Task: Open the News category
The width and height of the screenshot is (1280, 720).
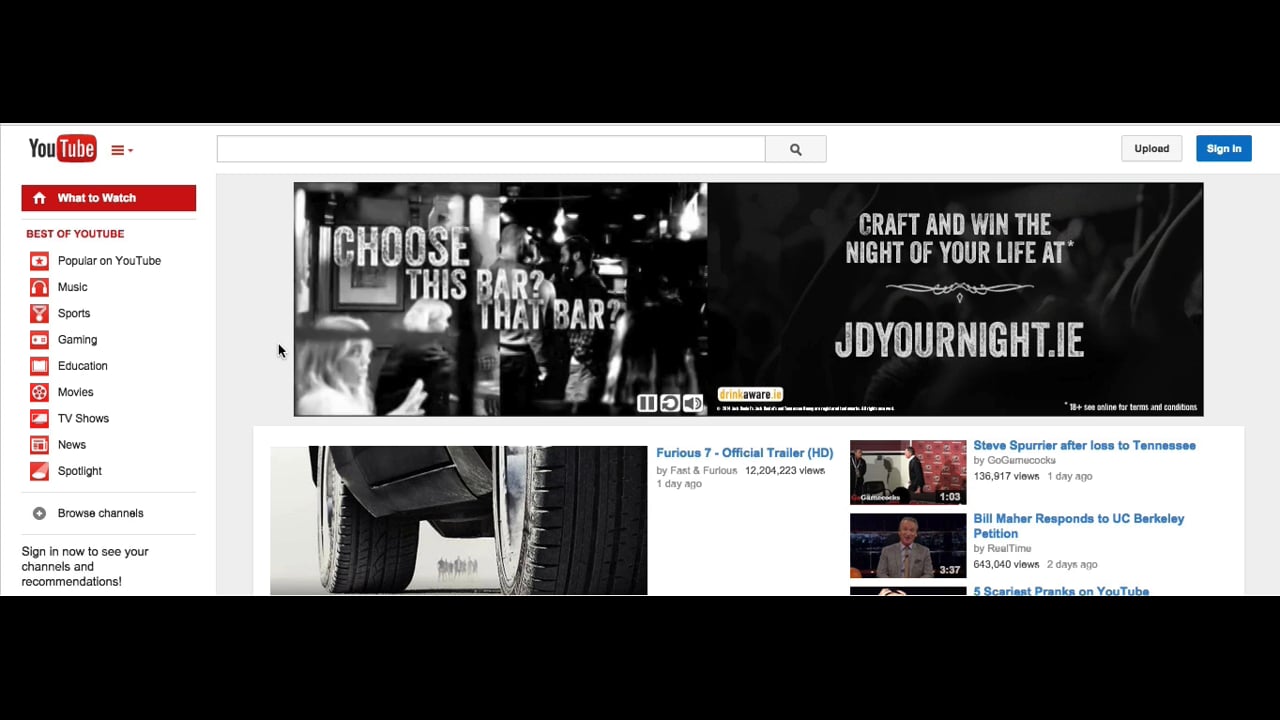Action: point(72,445)
